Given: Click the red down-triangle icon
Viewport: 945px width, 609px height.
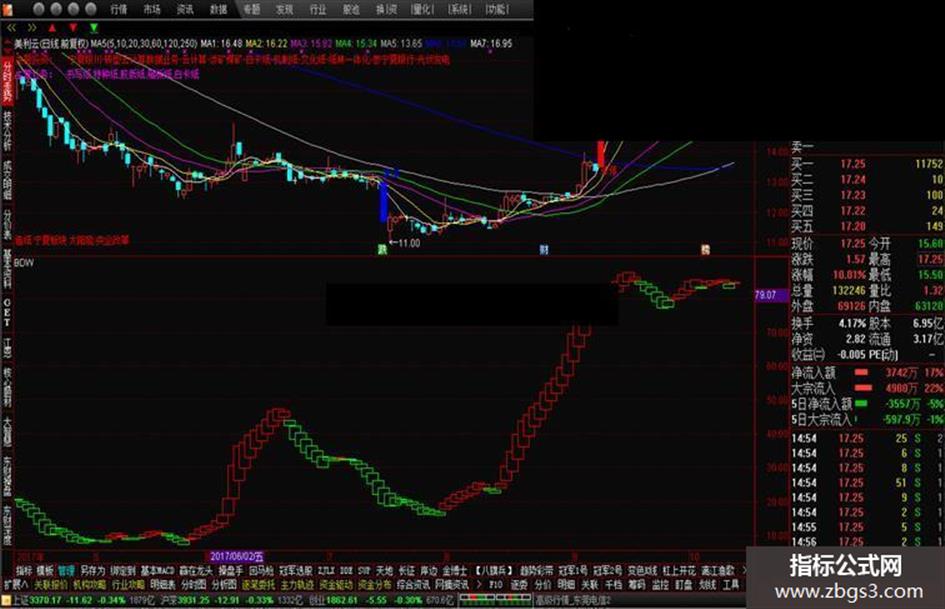Looking at the screenshot, I should tap(74, 28).
